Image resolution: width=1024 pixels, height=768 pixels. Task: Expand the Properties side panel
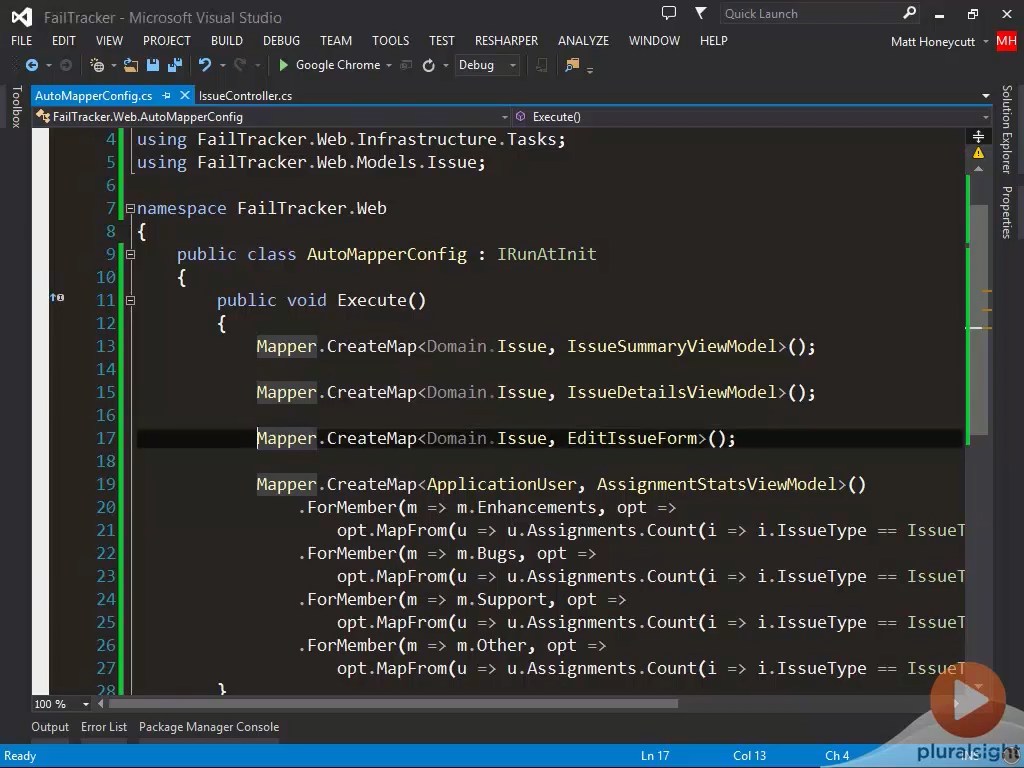[1006, 212]
